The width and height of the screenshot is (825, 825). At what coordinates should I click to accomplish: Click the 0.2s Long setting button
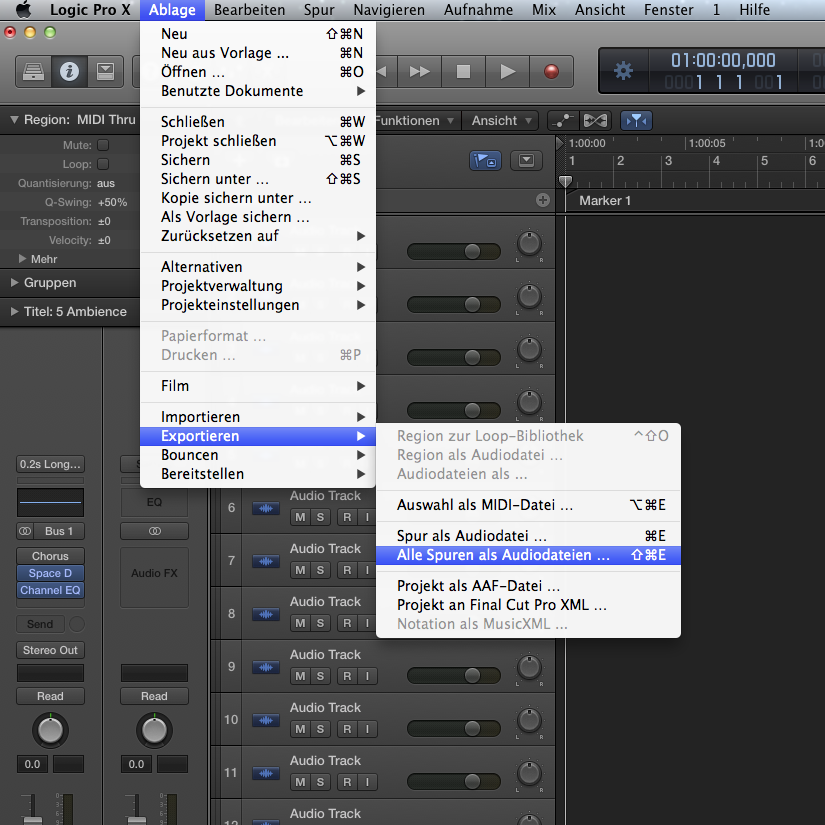coord(50,464)
